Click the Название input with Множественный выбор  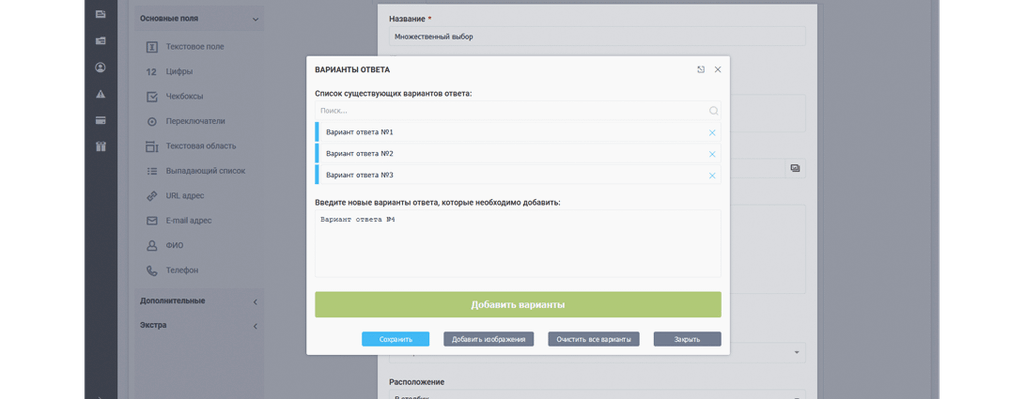pos(597,37)
